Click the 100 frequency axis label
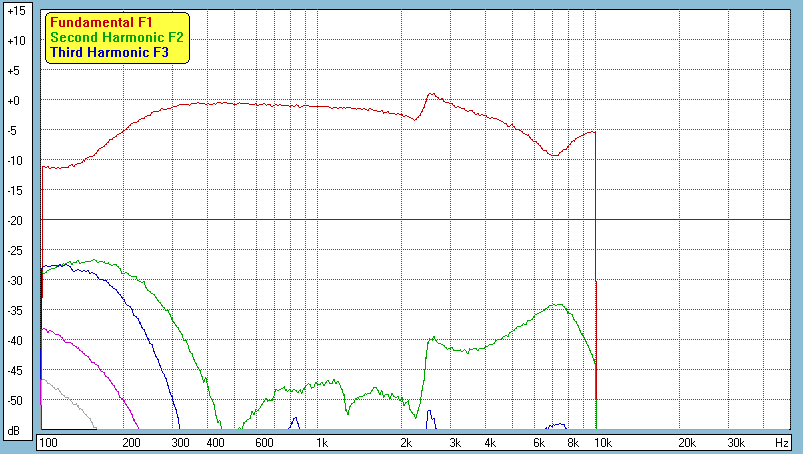The width and height of the screenshot is (803, 454). coord(47,442)
